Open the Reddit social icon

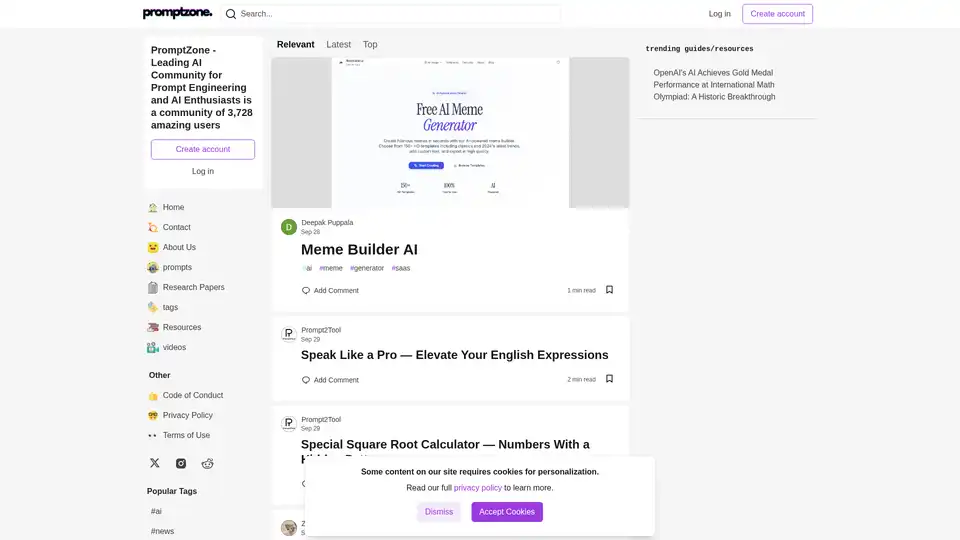(207, 463)
